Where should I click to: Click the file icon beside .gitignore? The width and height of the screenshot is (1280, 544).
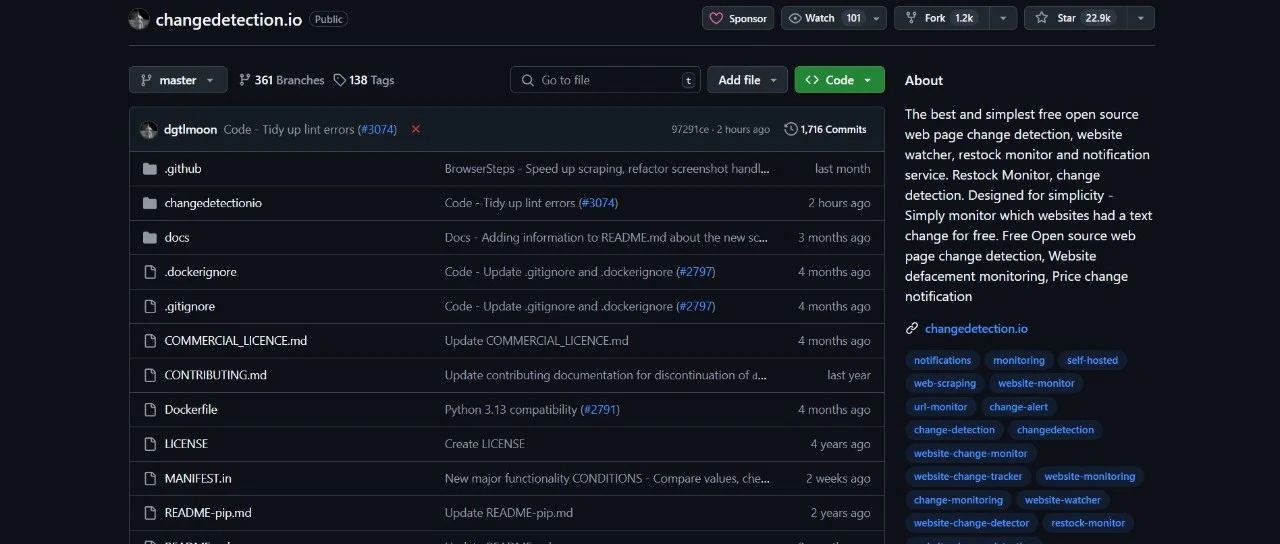[149, 307]
